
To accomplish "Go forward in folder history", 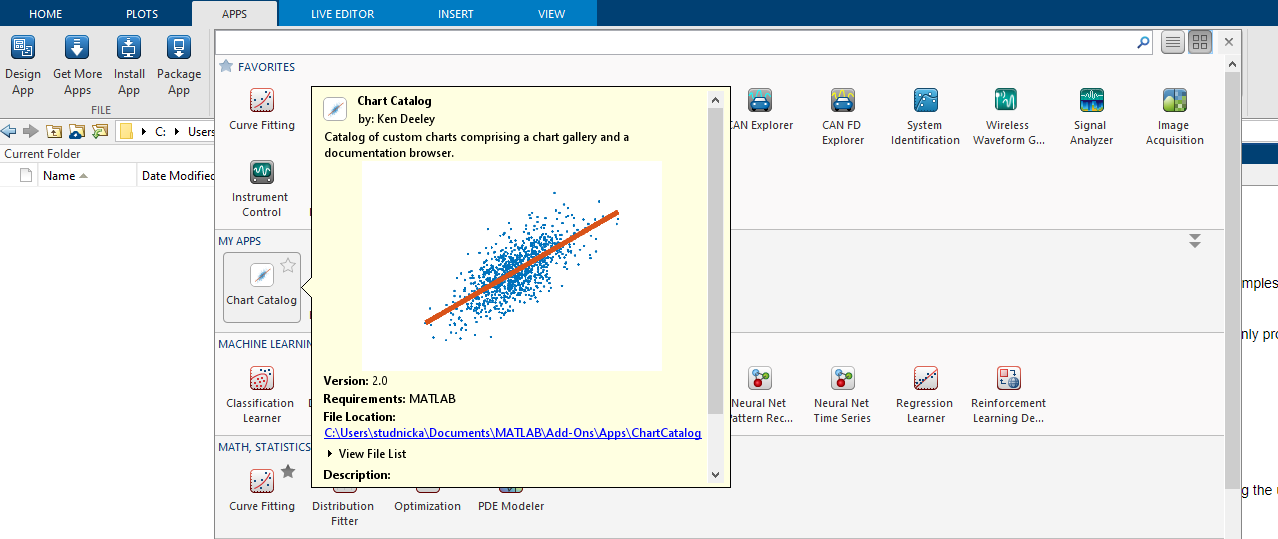I will (31, 131).
